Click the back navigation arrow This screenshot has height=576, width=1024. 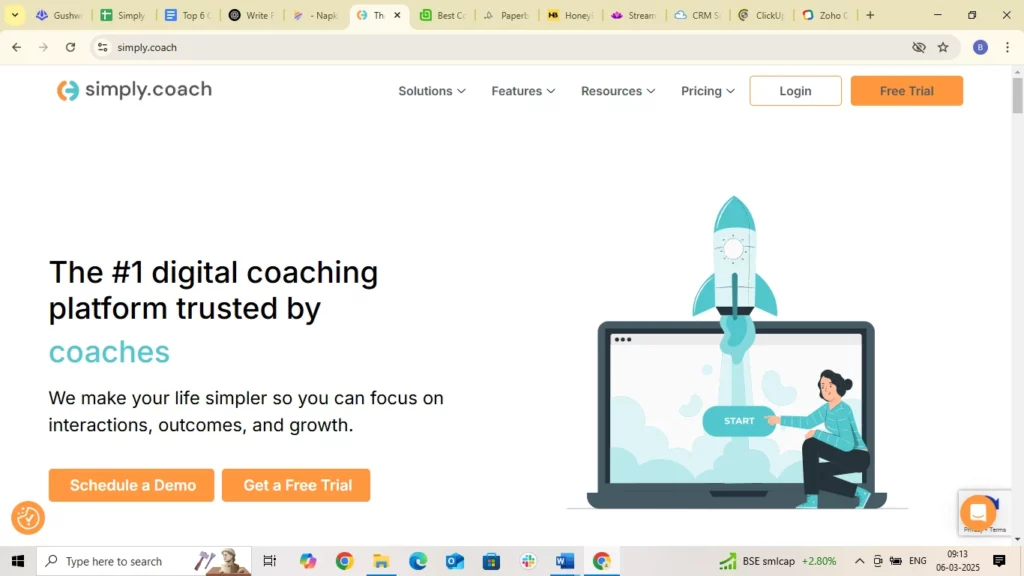[16, 47]
